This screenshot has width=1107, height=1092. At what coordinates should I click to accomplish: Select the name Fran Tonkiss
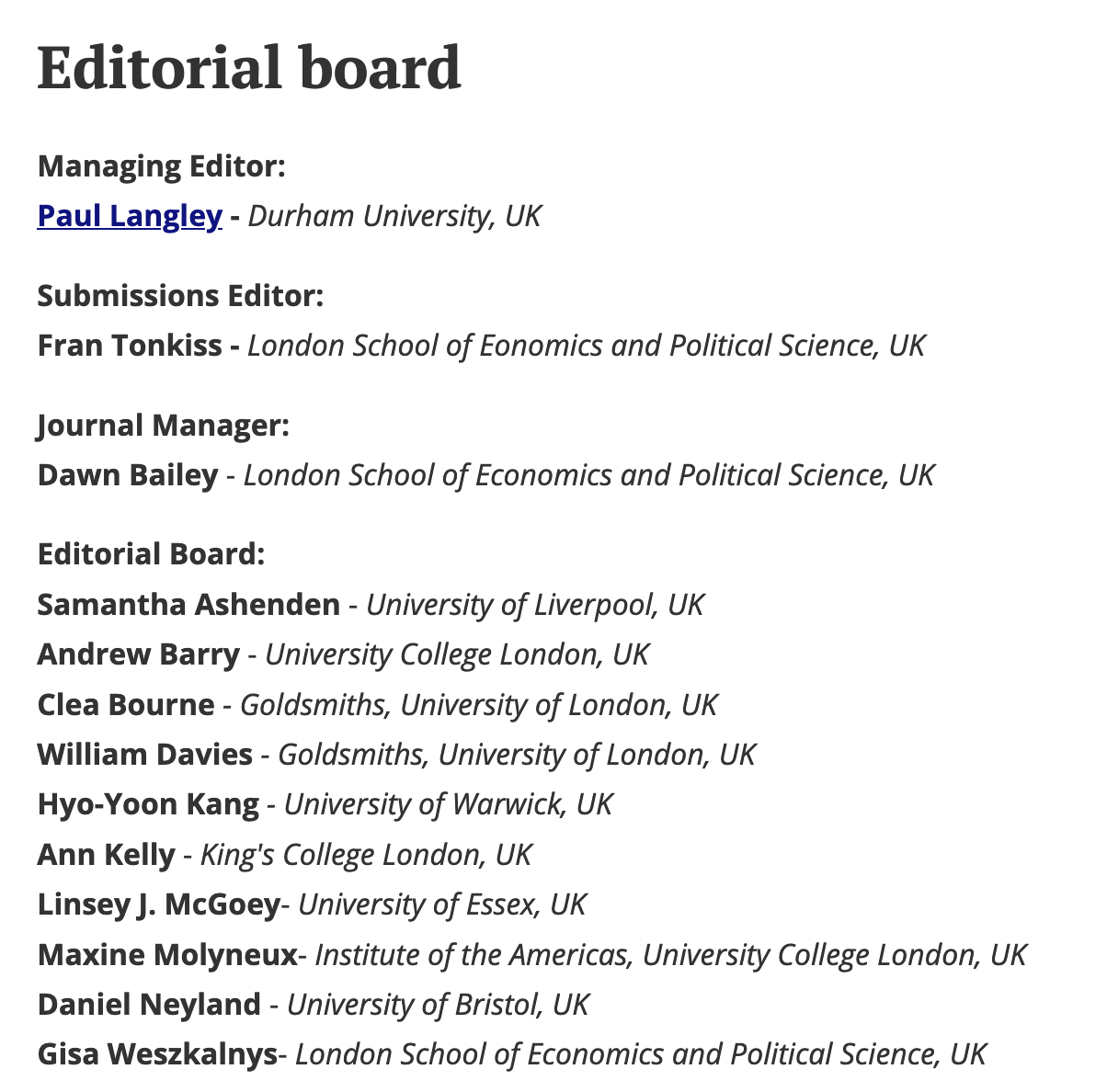tap(130, 346)
